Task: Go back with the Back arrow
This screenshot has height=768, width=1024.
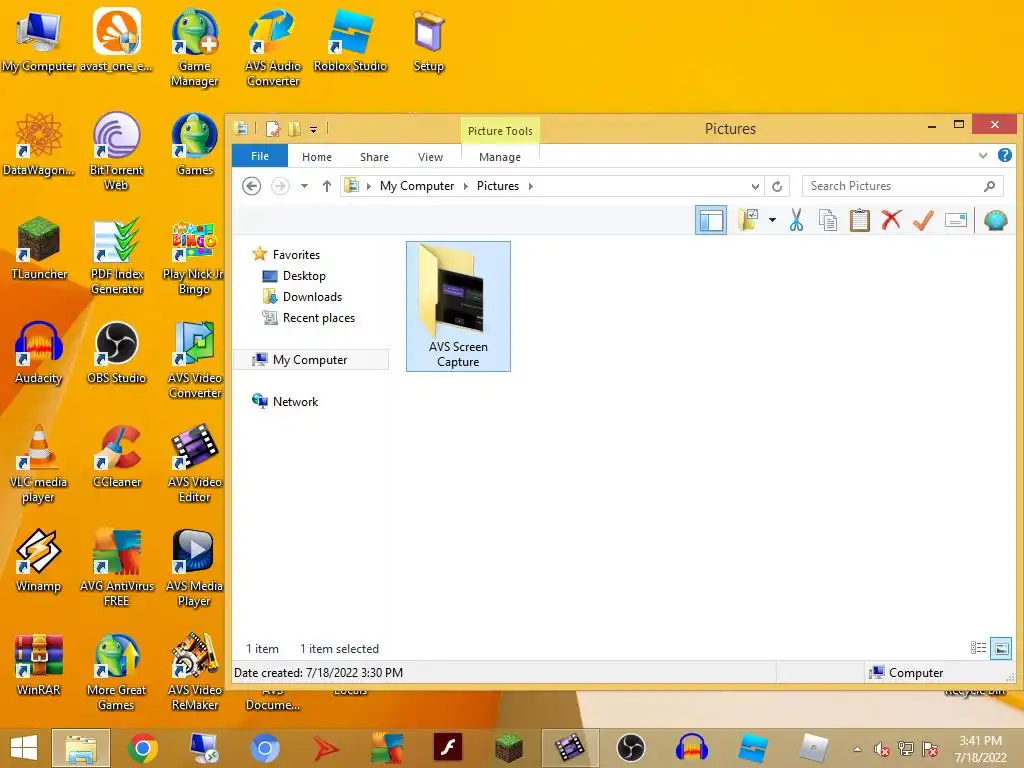Action: 251,186
